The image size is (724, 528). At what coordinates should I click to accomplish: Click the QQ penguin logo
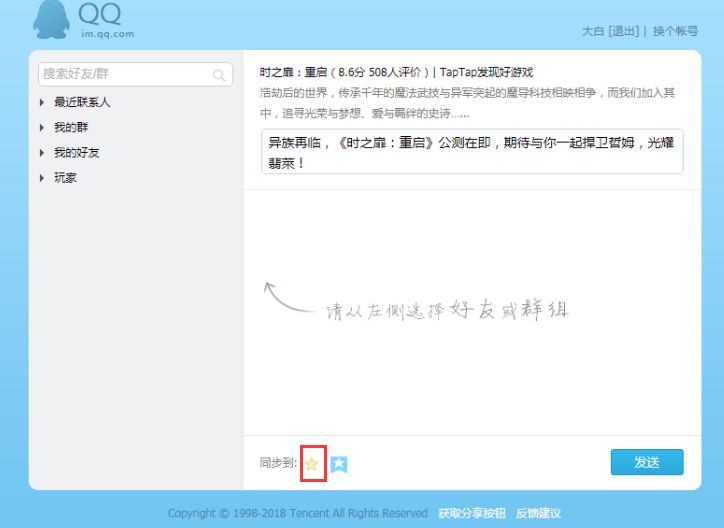[51, 19]
